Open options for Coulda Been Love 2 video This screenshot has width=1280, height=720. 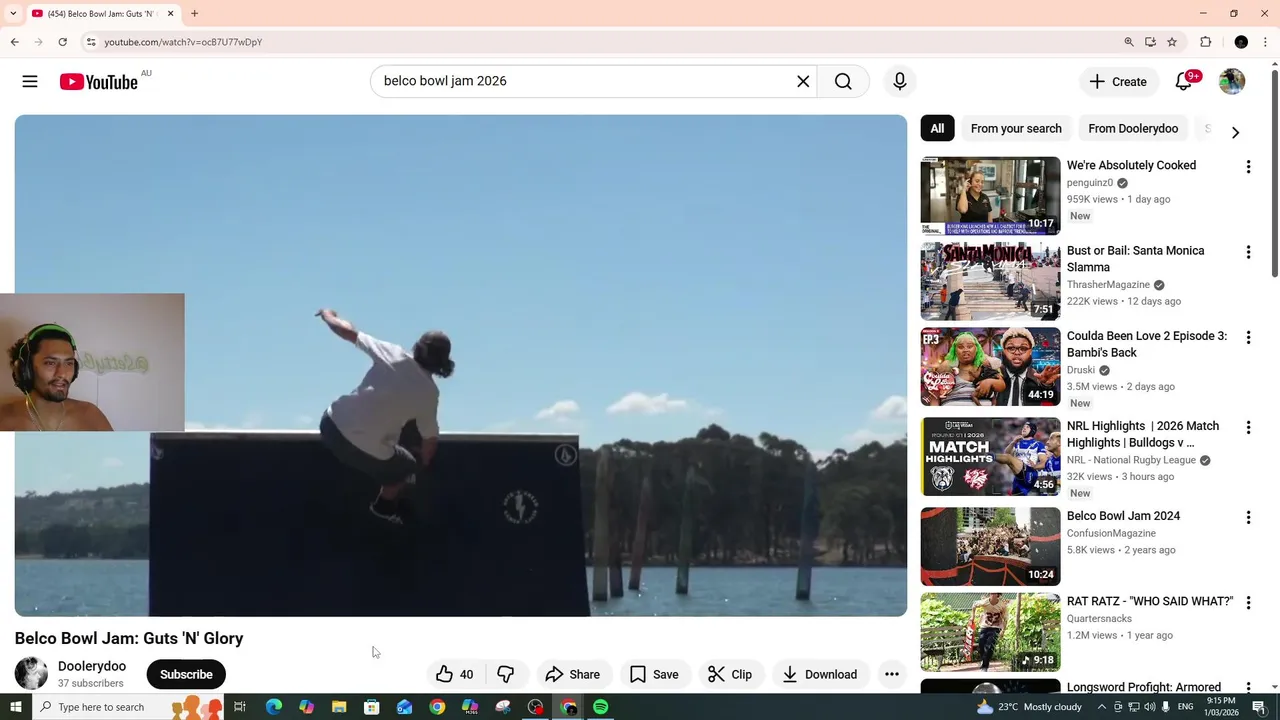tap(1248, 338)
